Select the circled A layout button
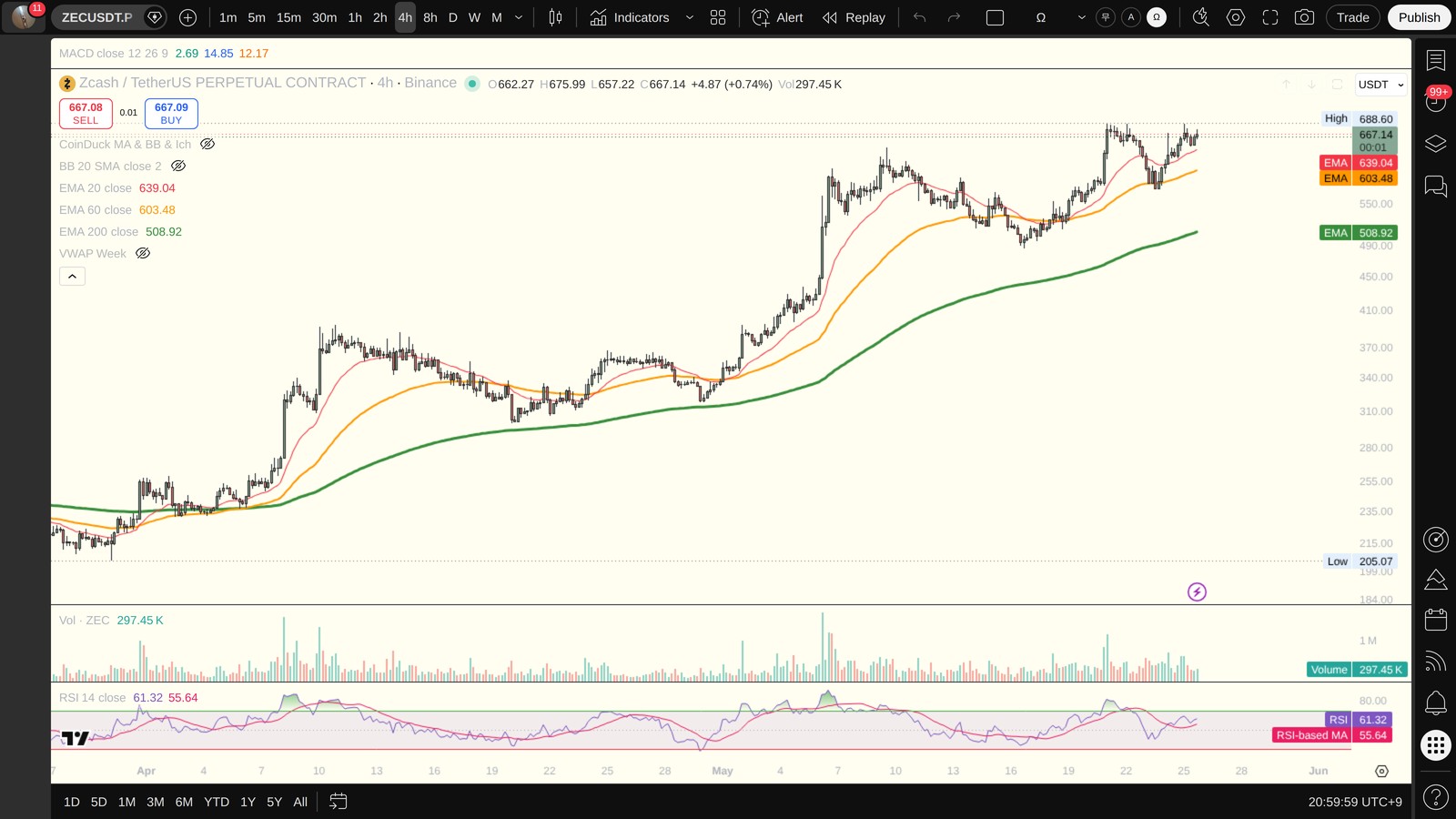Screen dimensions: 1456x819 coord(1130,17)
